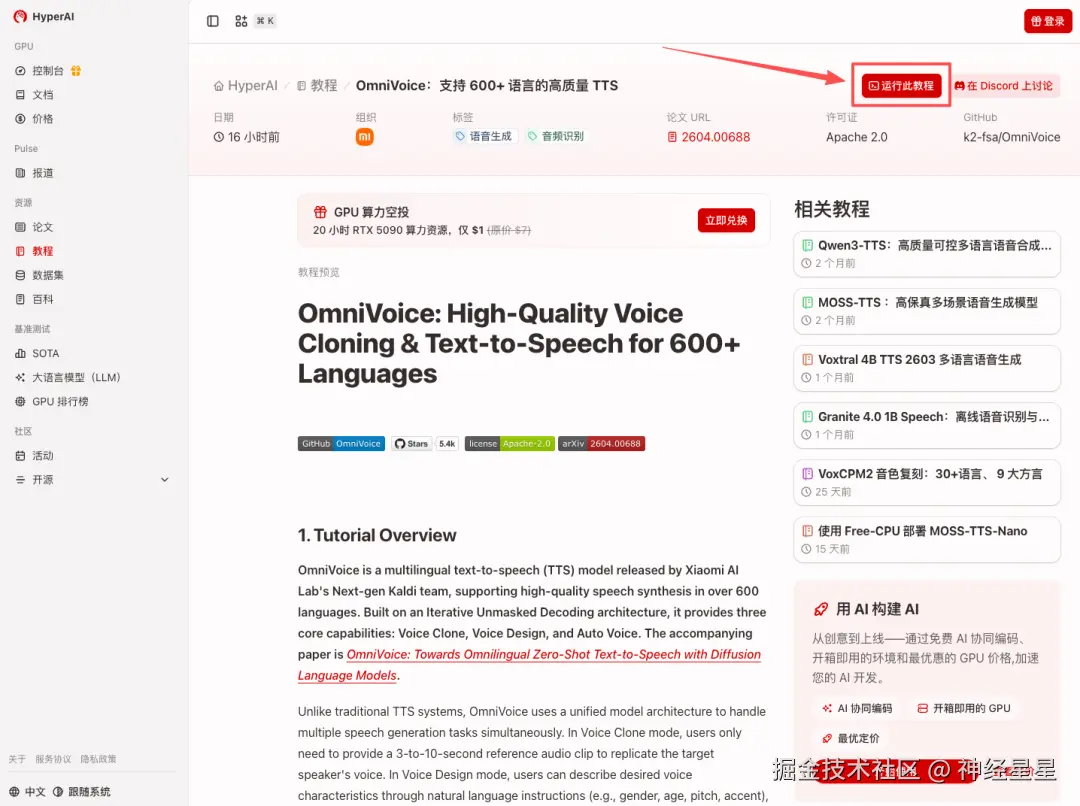Open 控制台 in sidebar
This screenshot has width=1080, height=806.
pyautogui.click(x=48, y=71)
